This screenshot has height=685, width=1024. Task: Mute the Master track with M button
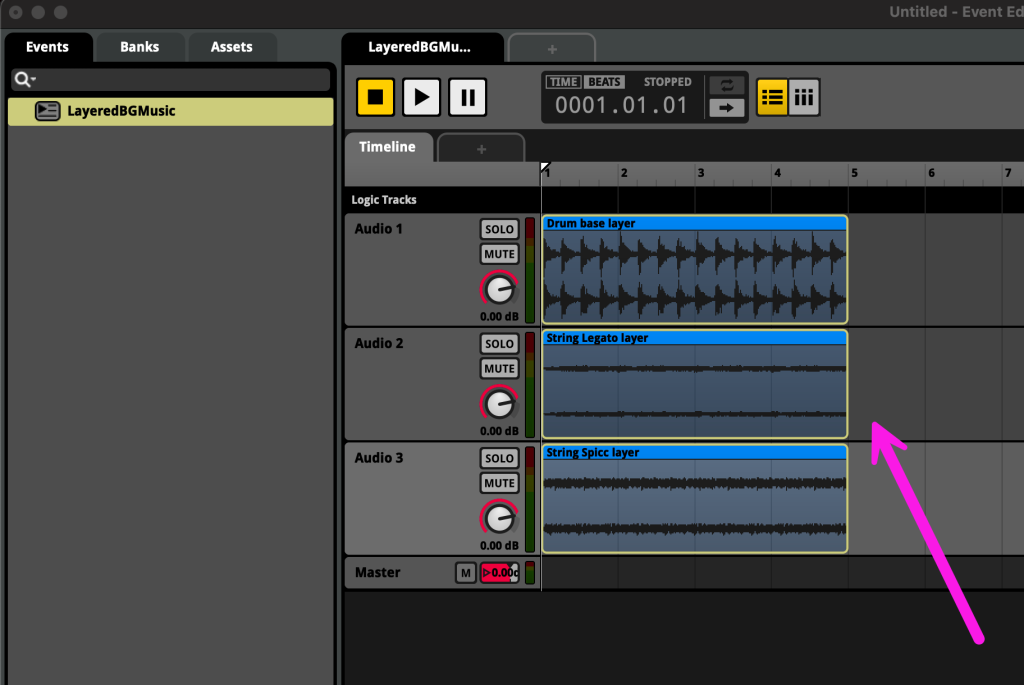(x=465, y=572)
